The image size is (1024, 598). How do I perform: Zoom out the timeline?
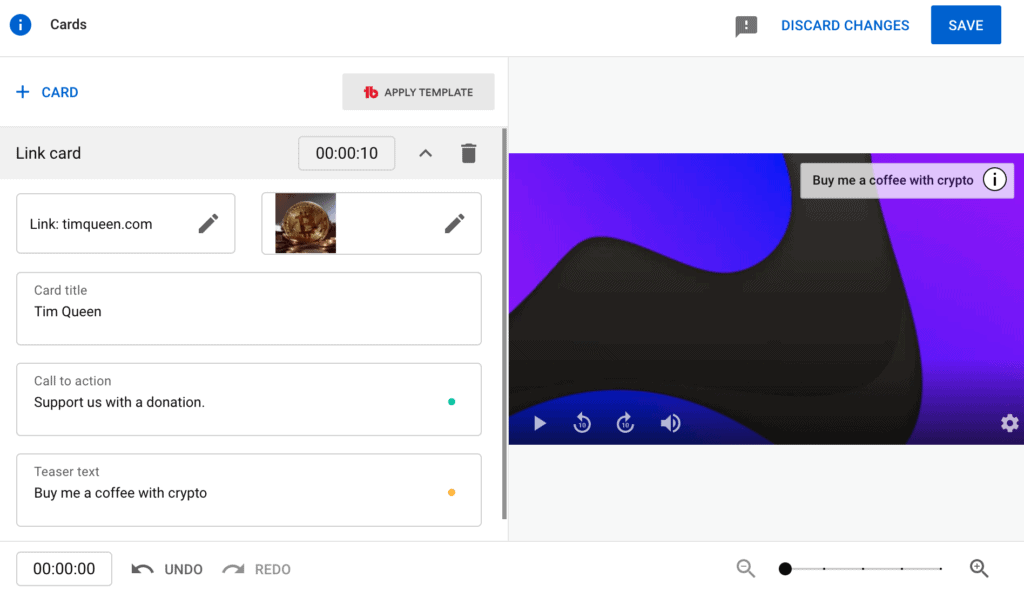746,569
